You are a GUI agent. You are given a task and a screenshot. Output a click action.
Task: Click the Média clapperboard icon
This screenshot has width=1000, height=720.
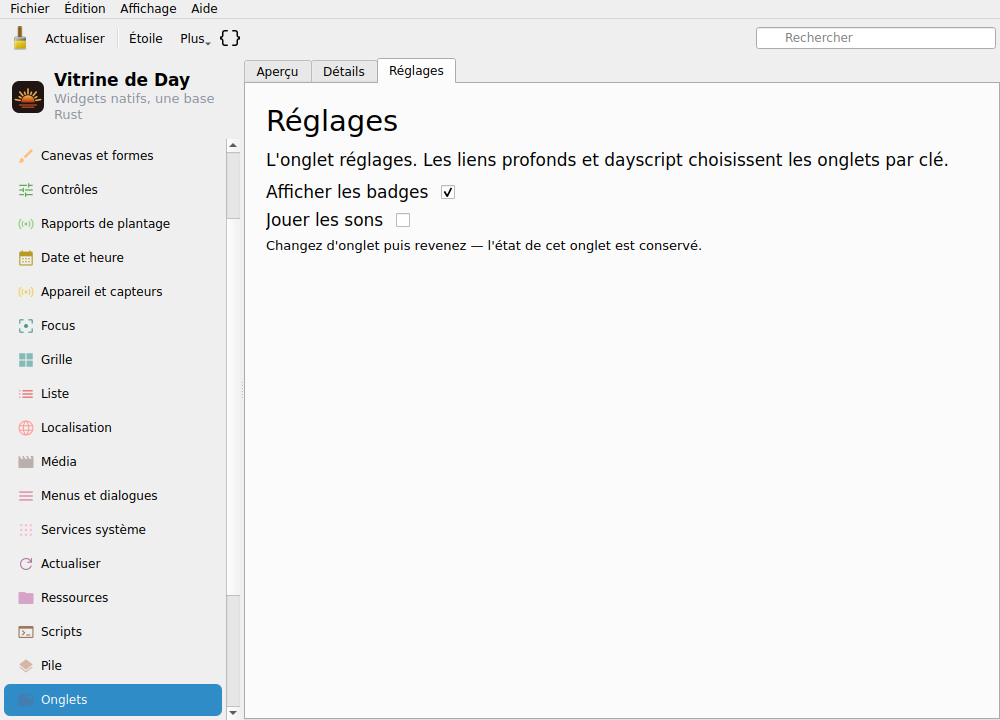tap(26, 462)
